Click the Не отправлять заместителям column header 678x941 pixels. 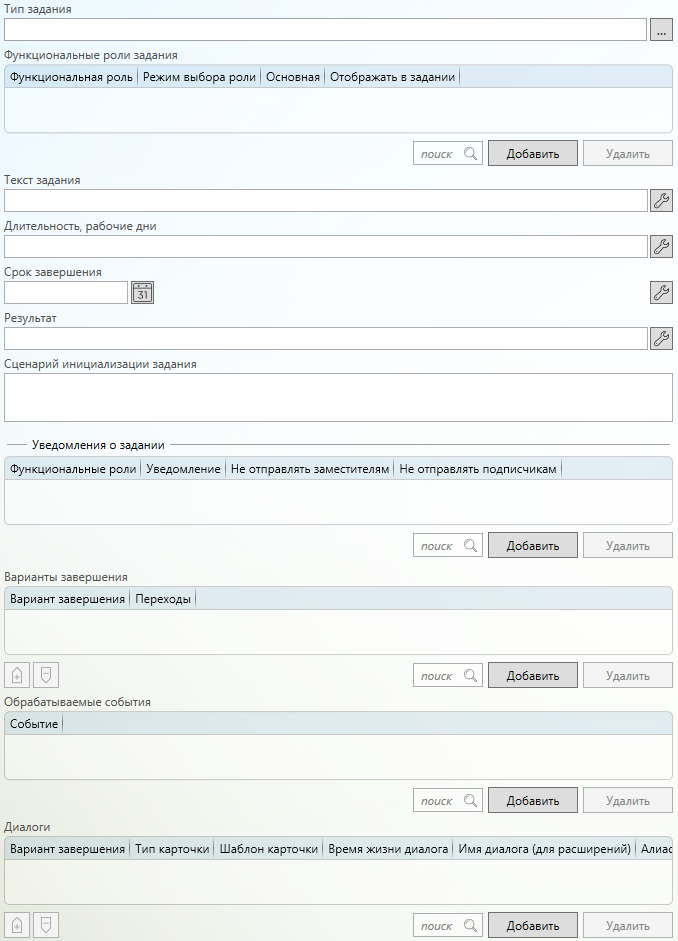click(x=309, y=468)
